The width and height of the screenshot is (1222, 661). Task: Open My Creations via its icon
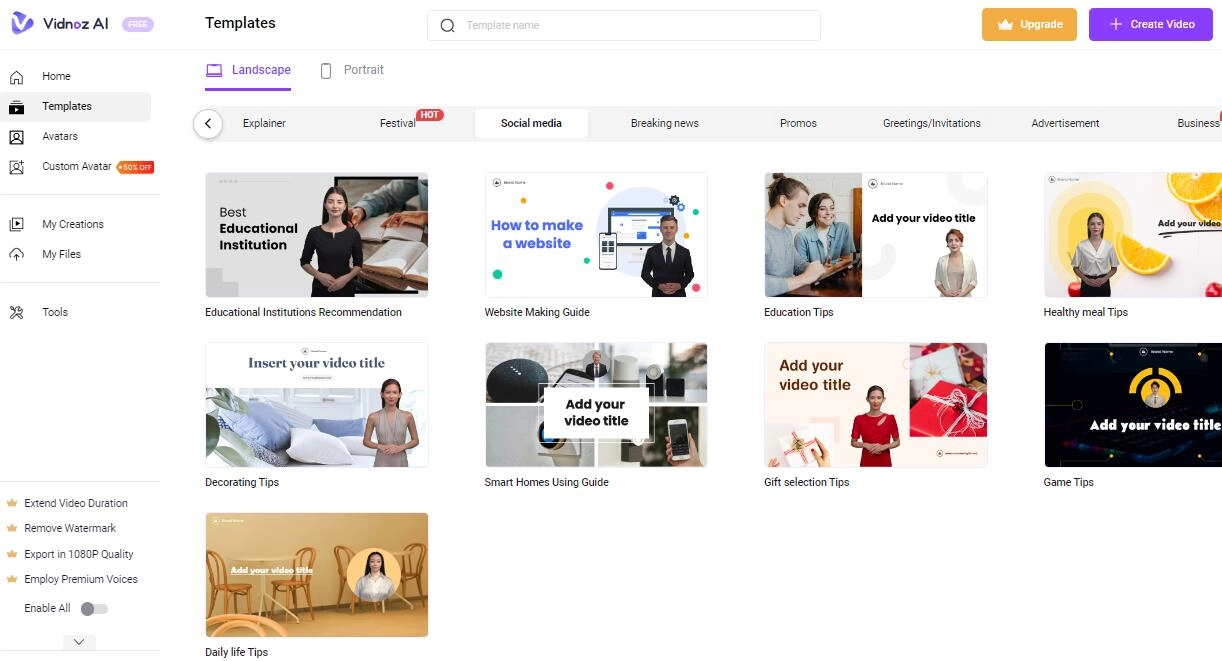[x=16, y=225]
